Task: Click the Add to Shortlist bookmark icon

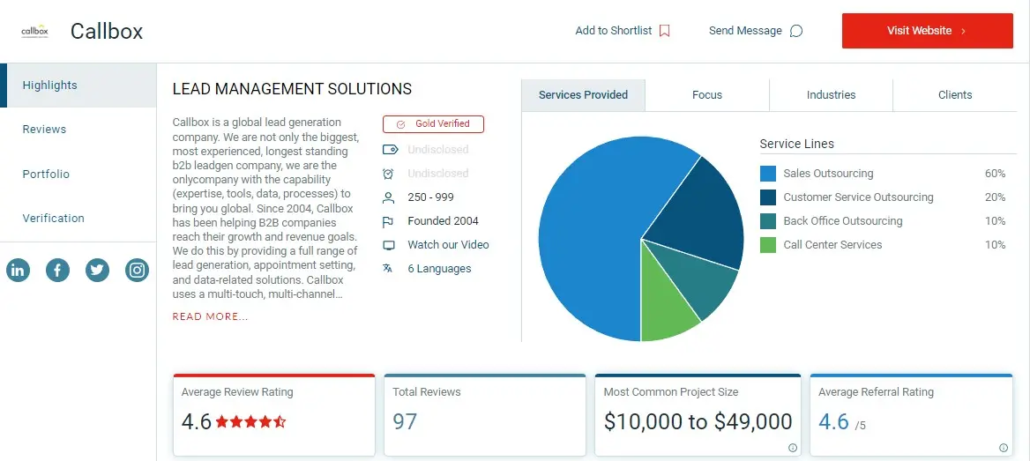Action: [x=665, y=31]
